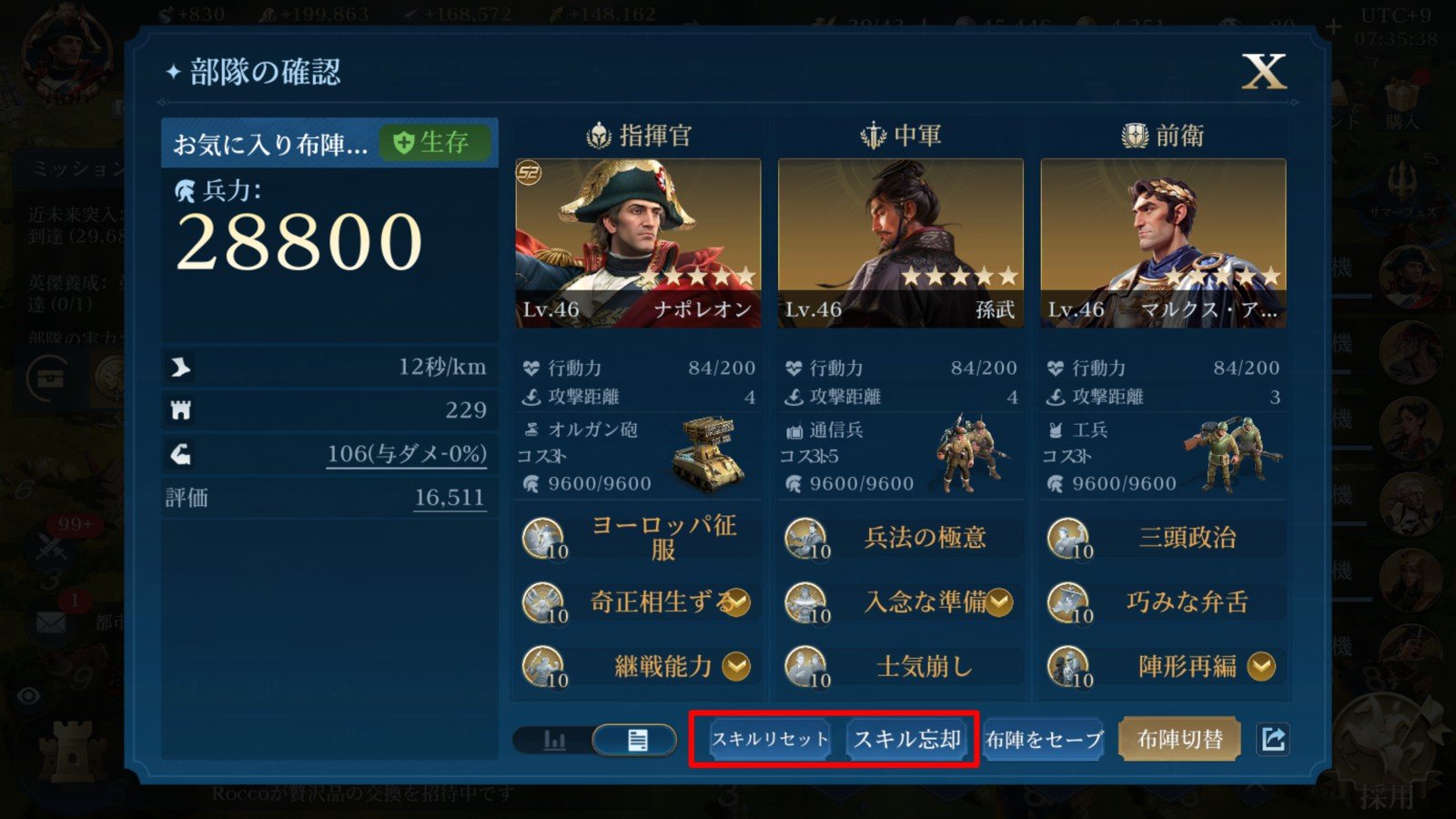Choose the 工兵 engineer unit icon
Viewport: 1456px width, 819px height.
pyautogui.click(x=1234, y=455)
